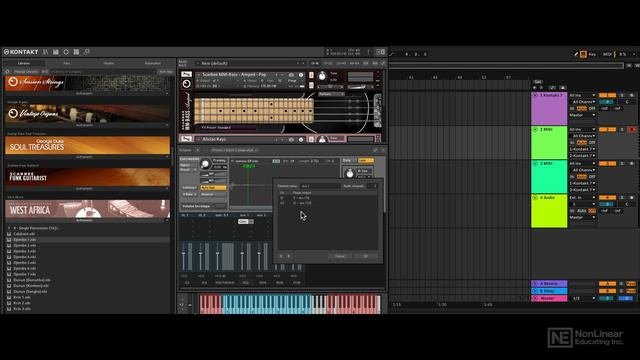Click the snapshot camera icon on Scarbee MM-Bass
The height and width of the screenshot is (360, 640).
[x=291, y=75]
